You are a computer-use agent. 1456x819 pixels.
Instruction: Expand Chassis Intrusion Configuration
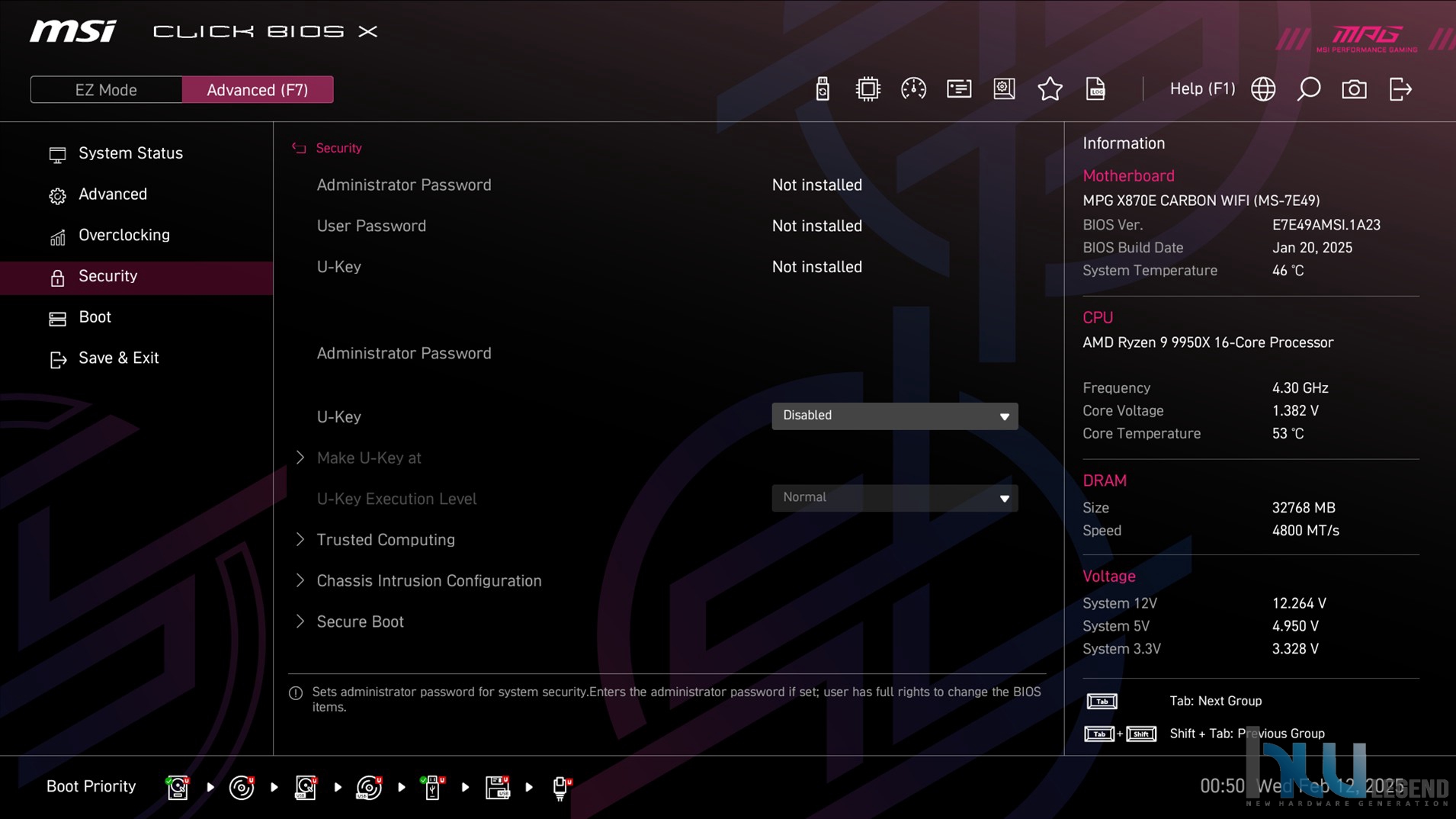[x=429, y=581]
